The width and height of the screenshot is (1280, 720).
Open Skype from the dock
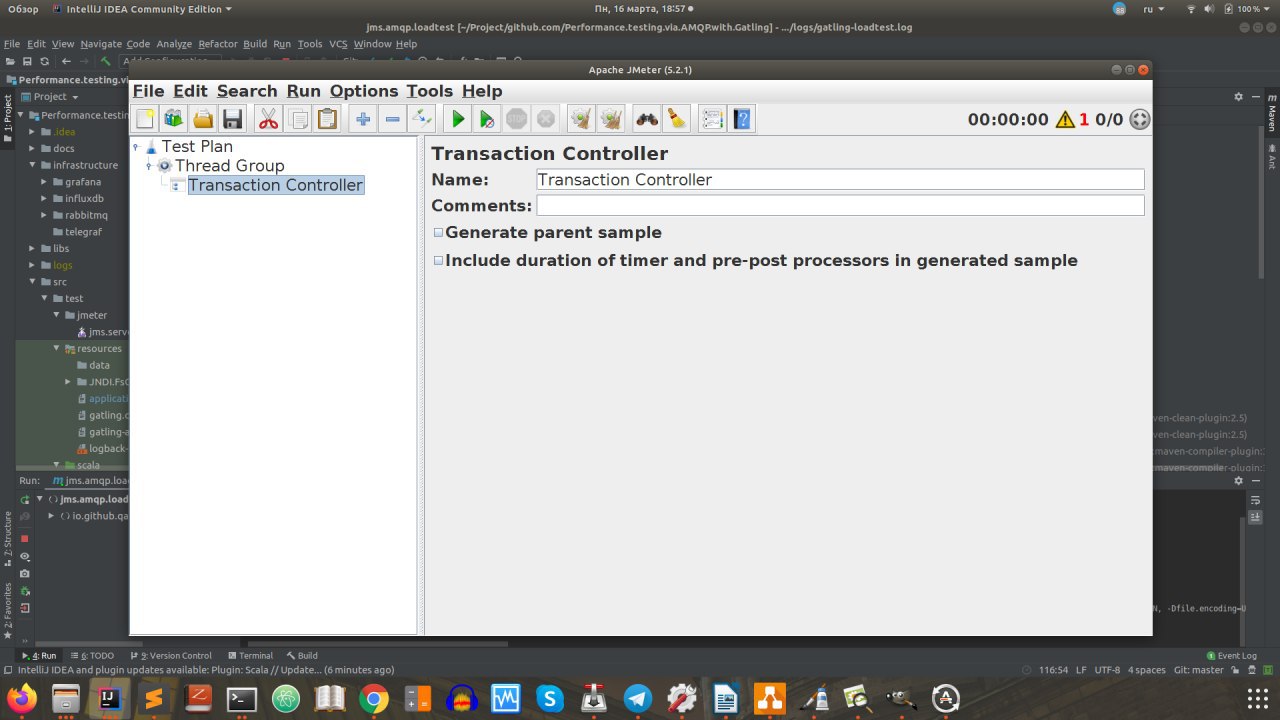(x=550, y=698)
